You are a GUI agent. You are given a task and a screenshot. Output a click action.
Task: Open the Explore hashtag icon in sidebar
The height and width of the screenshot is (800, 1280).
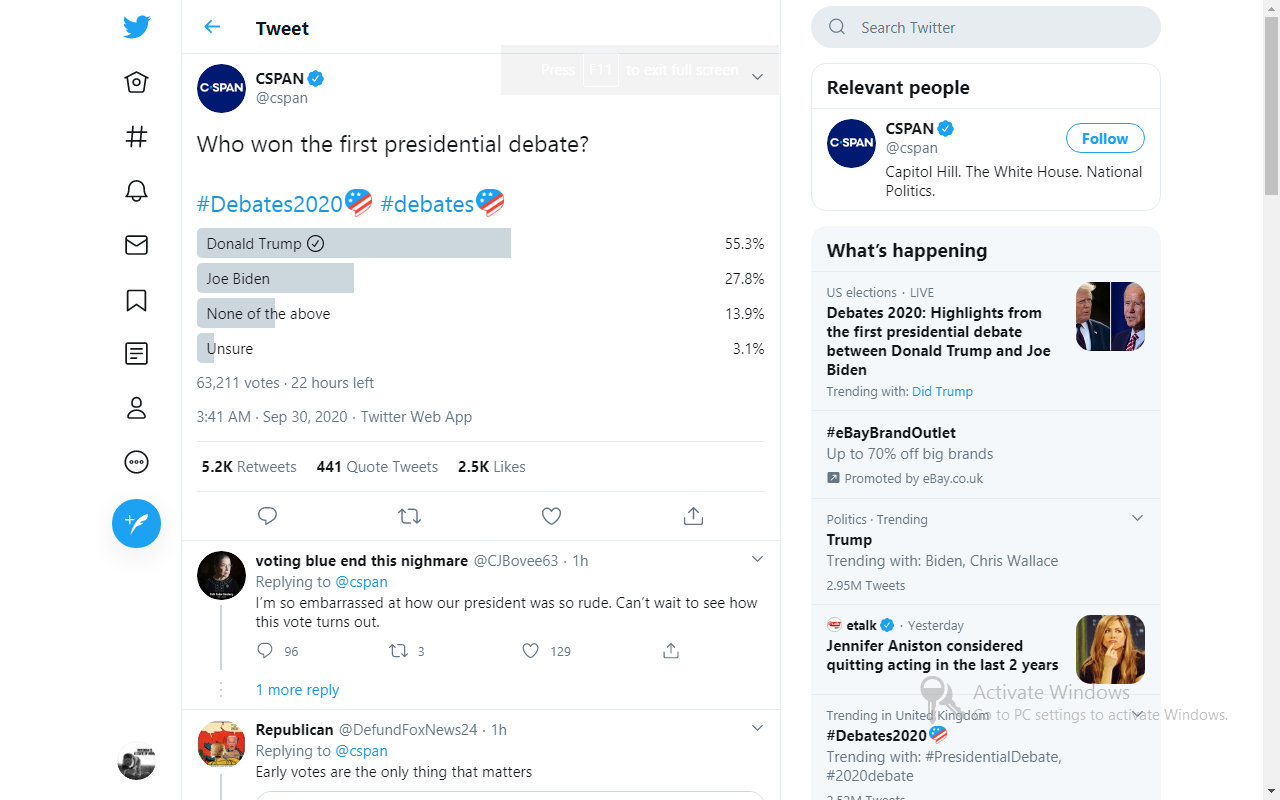pos(137,137)
